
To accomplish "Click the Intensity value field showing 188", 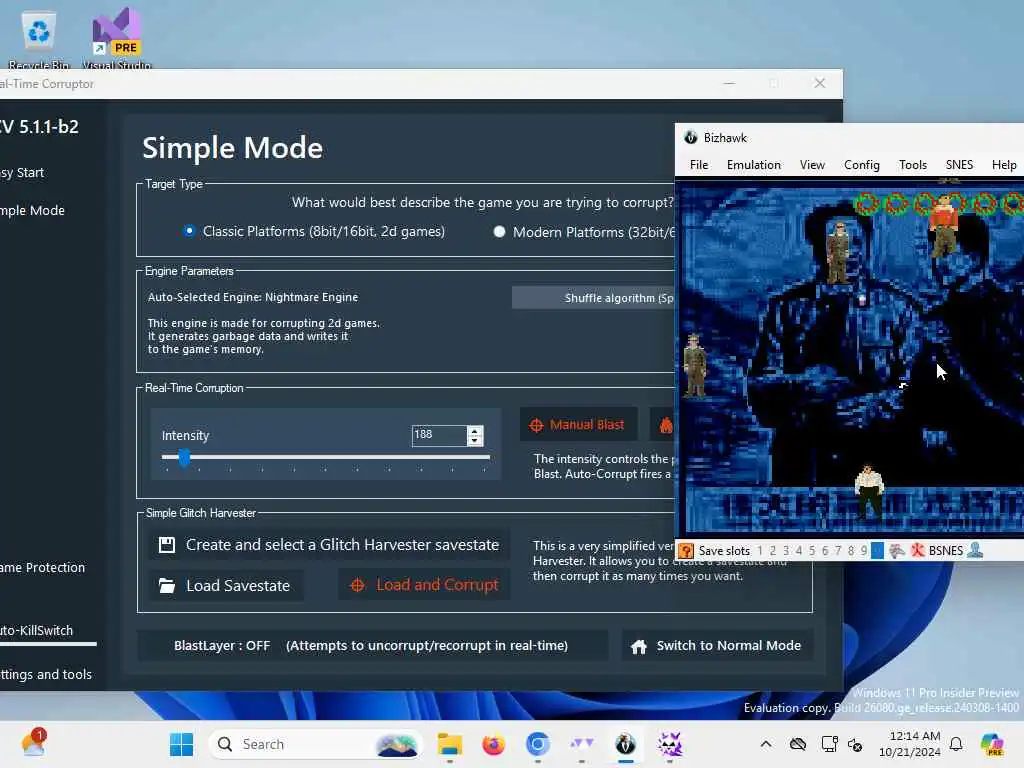I will pos(439,436).
